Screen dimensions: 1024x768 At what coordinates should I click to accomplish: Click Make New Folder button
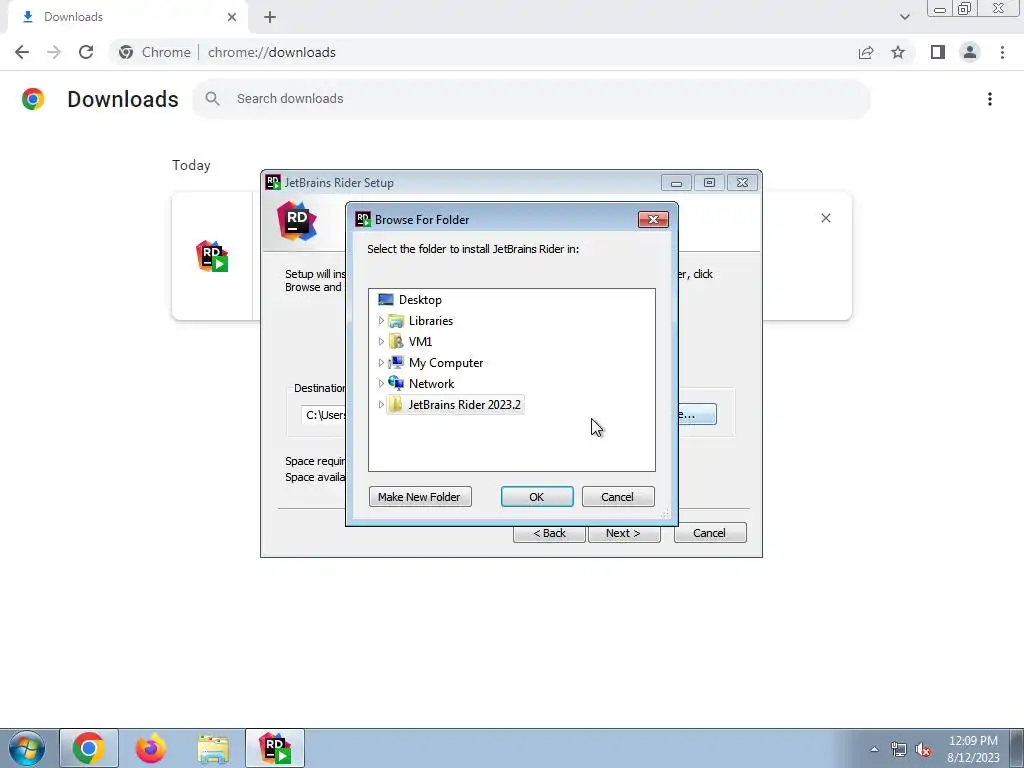point(420,497)
